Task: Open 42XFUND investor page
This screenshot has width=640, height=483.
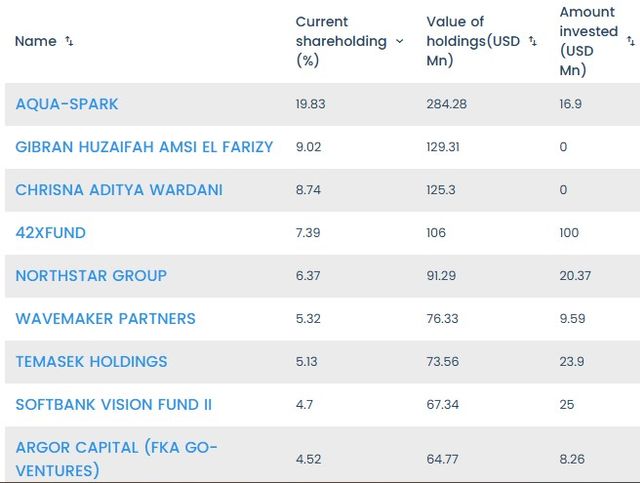Action: (x=51, y=233)
